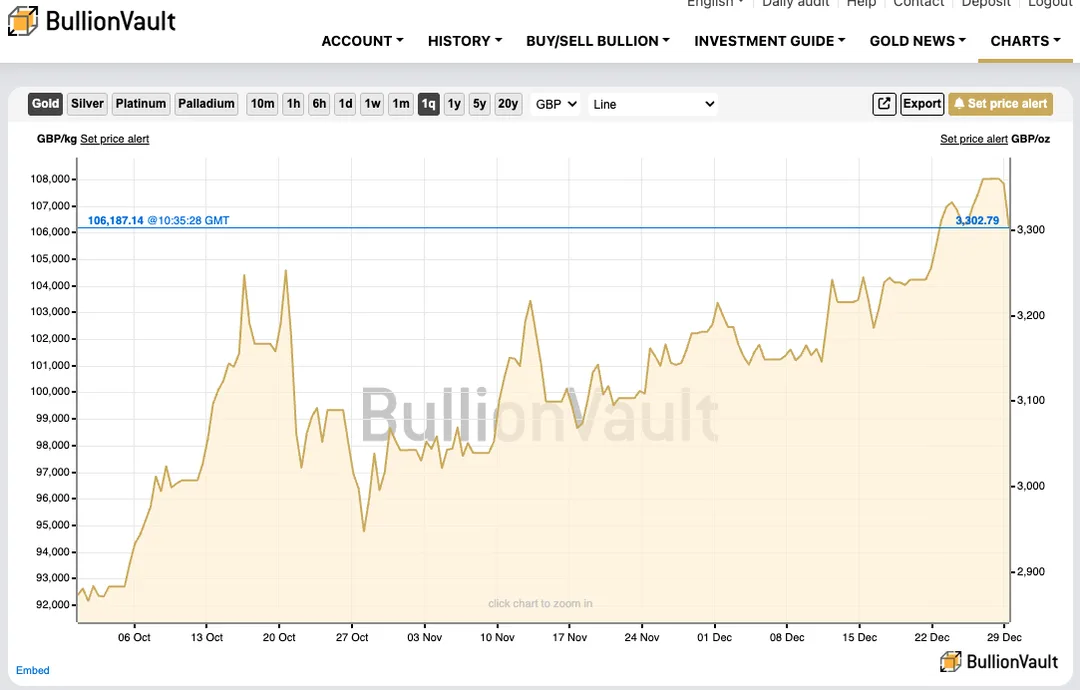The image size is (1080, 690).
Task: Select Silver metal chart
Action: [87, 104]
